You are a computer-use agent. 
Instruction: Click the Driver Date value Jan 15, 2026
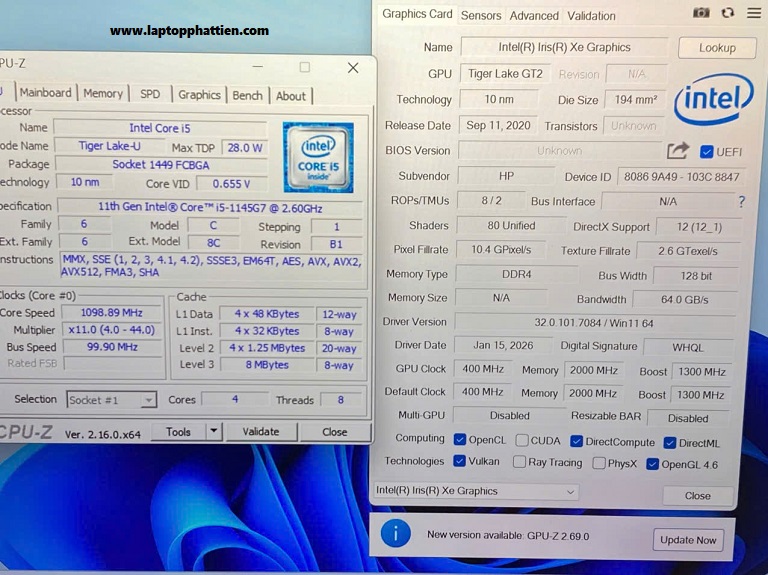503,345
